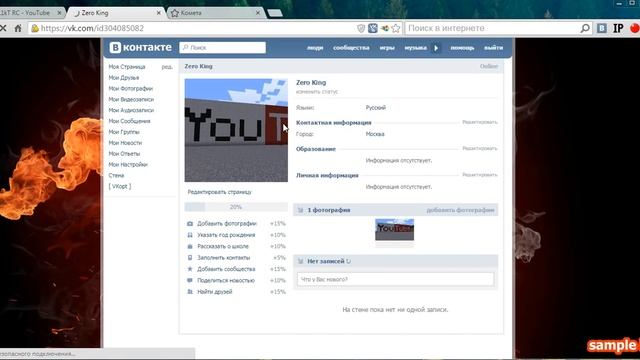The image size is (640, 360).
Task: Click the Москва city value
Action: 375,134
